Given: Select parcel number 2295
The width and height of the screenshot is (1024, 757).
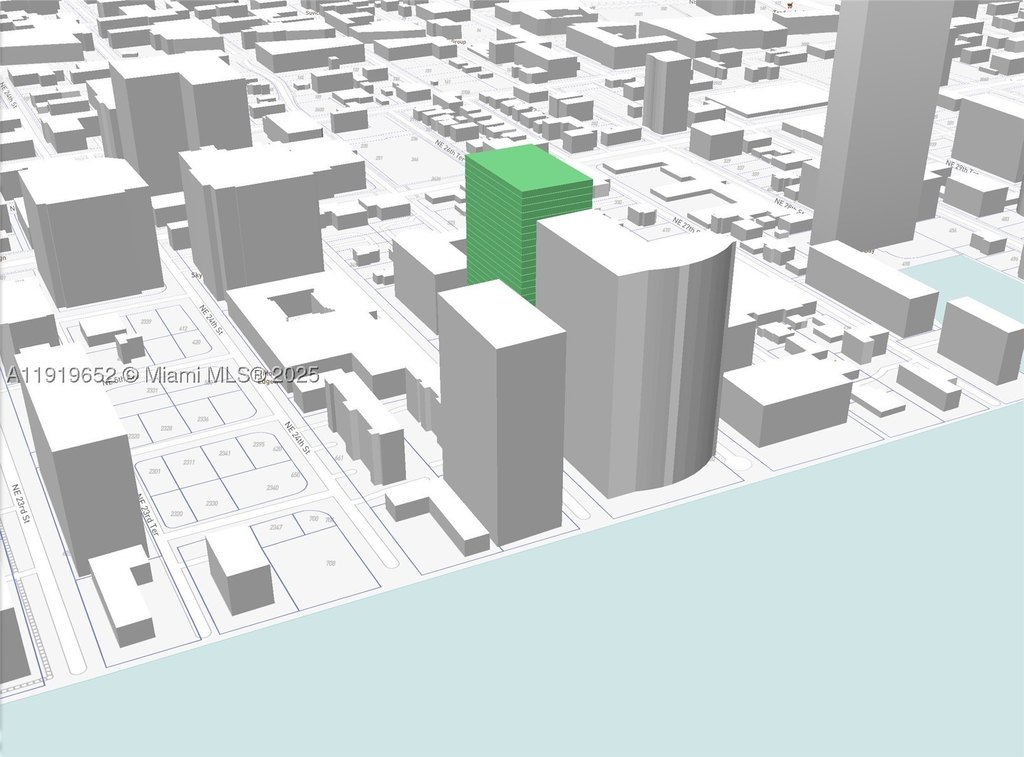Looking at the screenshot, I should pyautogui.click(x=258, y=444).
